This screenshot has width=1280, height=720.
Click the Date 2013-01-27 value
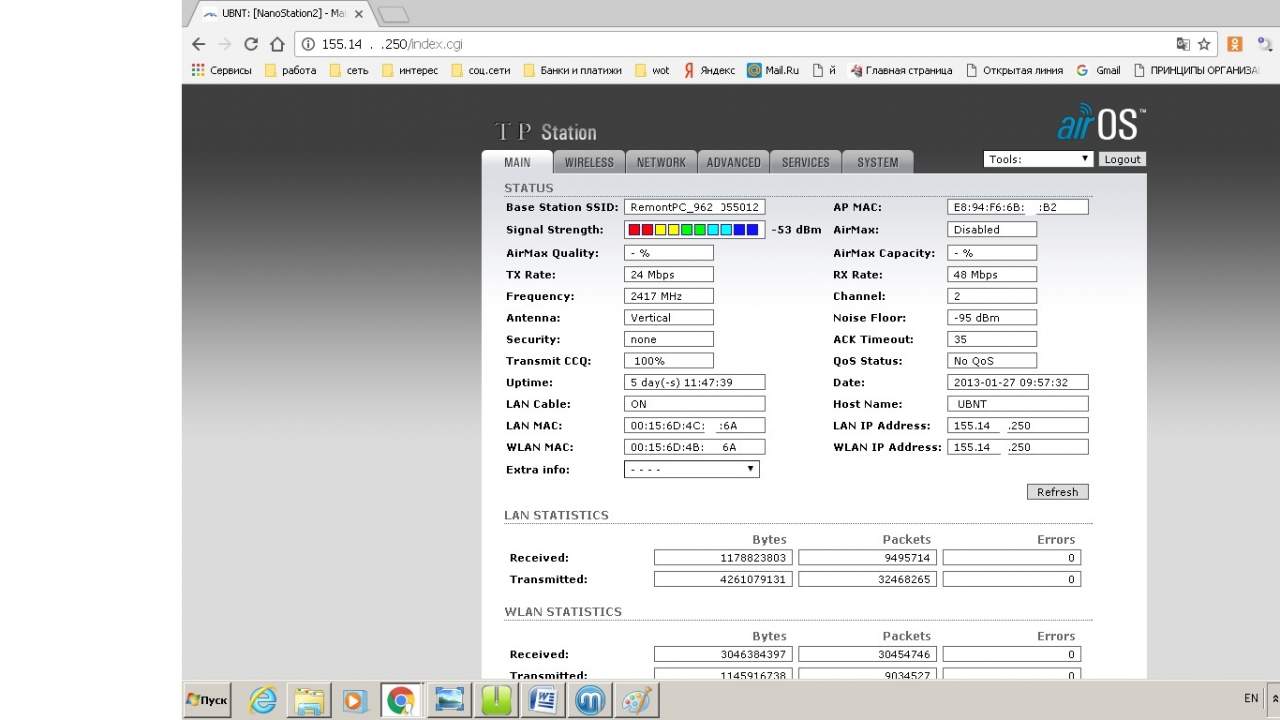tap(1017, 383)
